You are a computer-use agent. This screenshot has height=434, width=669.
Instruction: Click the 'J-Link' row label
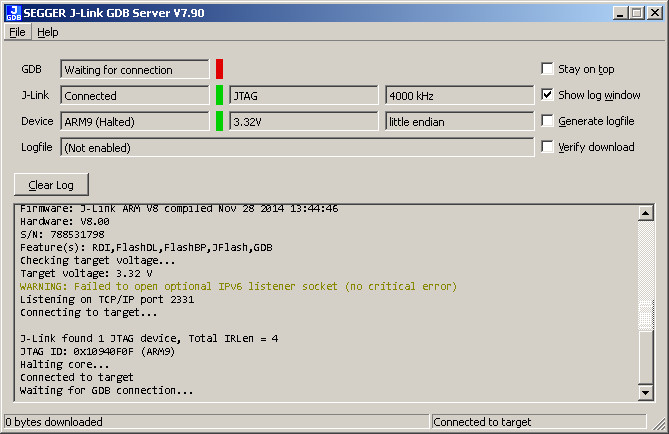(35, 95)
